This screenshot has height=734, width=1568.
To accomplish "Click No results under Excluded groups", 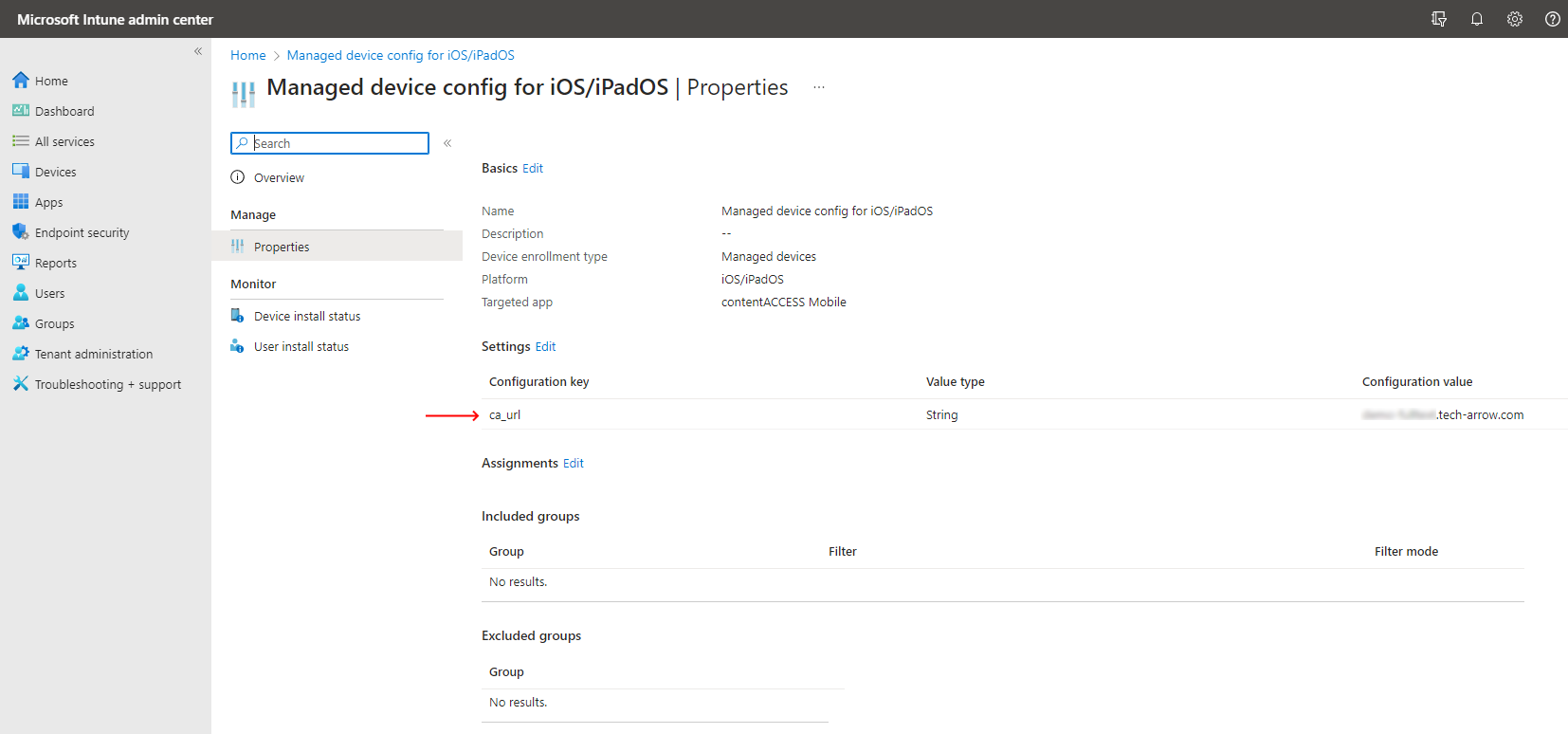I will coord(519,702).
